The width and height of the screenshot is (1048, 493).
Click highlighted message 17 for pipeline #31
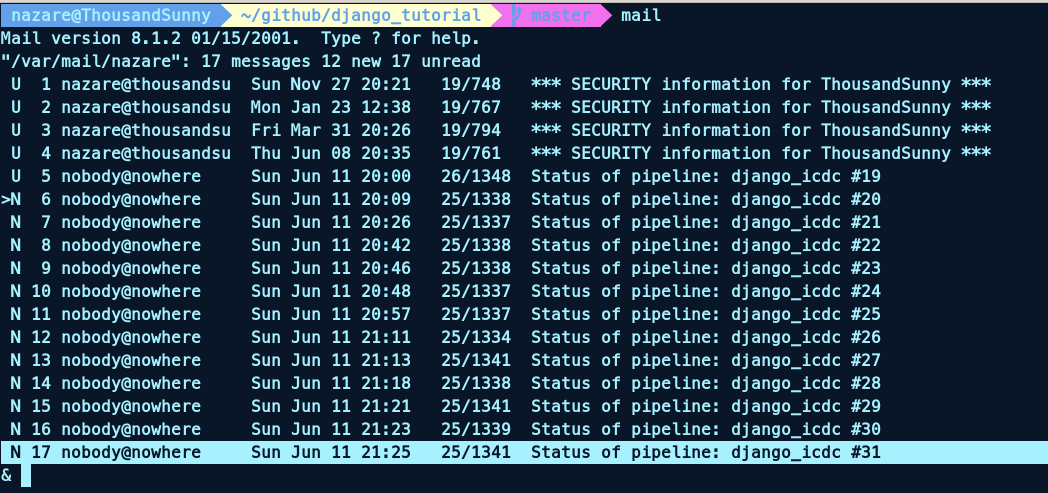(500, 452)
